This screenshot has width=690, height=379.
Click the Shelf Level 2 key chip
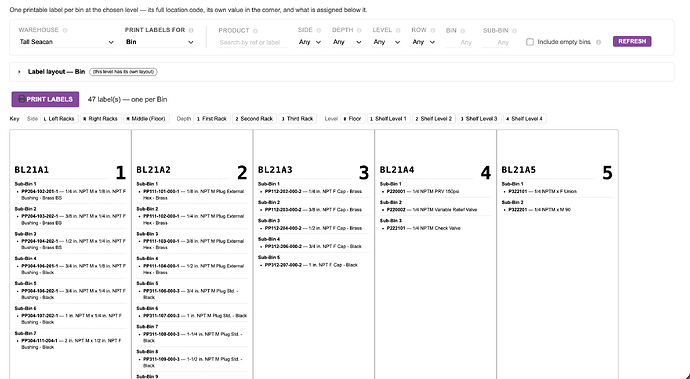[x=434, y=119]
